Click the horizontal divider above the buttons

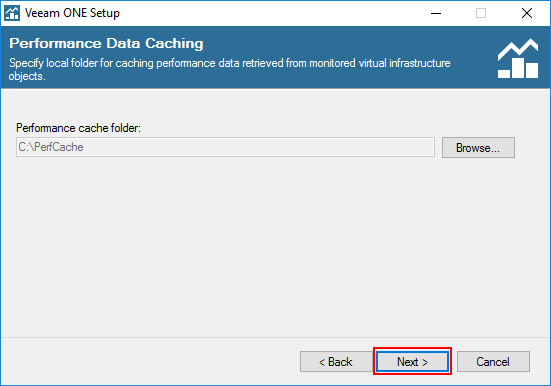click(x=276, y=337)
